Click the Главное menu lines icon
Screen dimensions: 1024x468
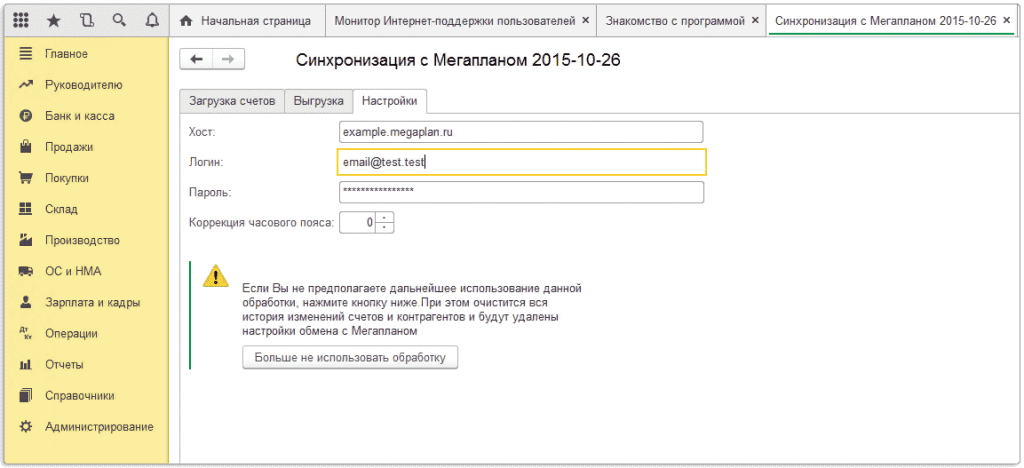[26, 54]
